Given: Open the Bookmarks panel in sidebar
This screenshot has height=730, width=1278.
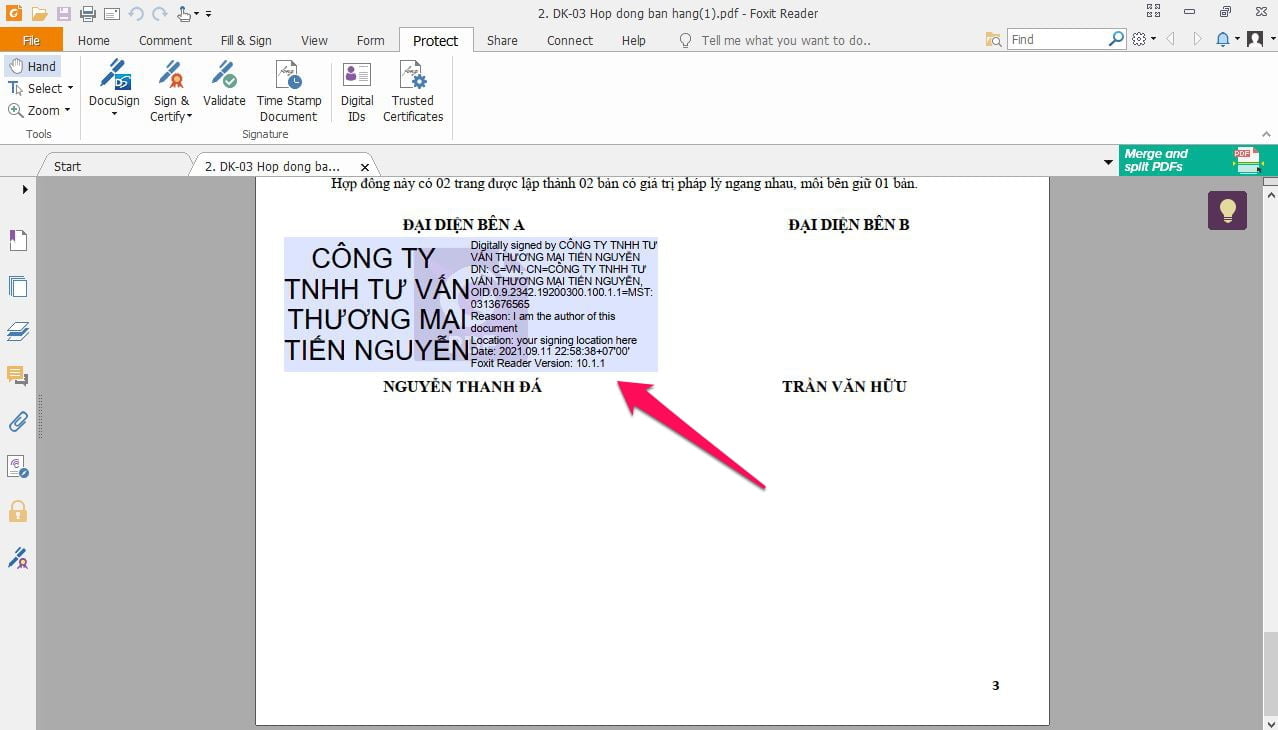Looking at the screenshot, I should coord(17,239).
